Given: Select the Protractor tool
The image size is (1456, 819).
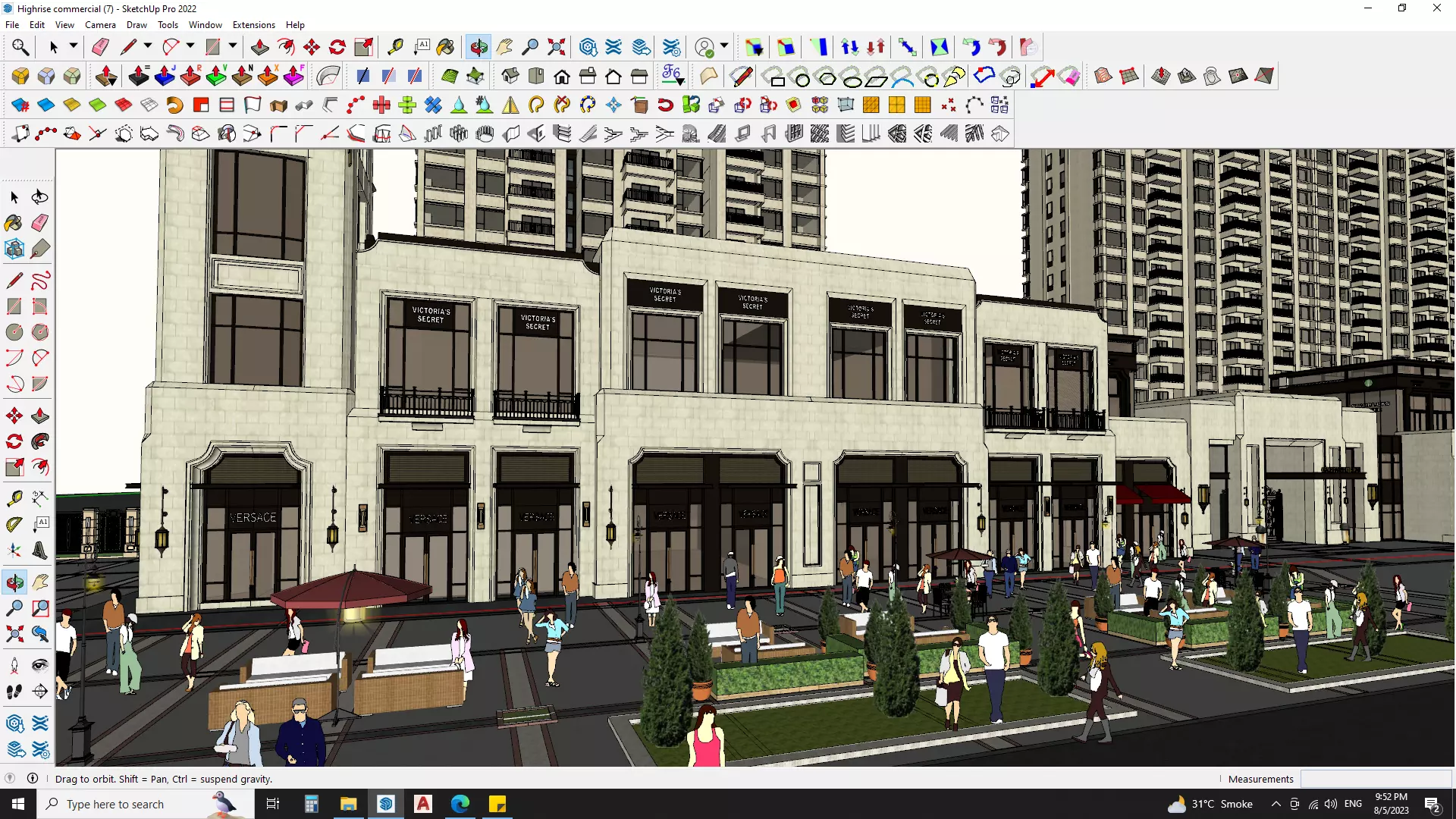Looking at the screenshot, I should 14,524.
